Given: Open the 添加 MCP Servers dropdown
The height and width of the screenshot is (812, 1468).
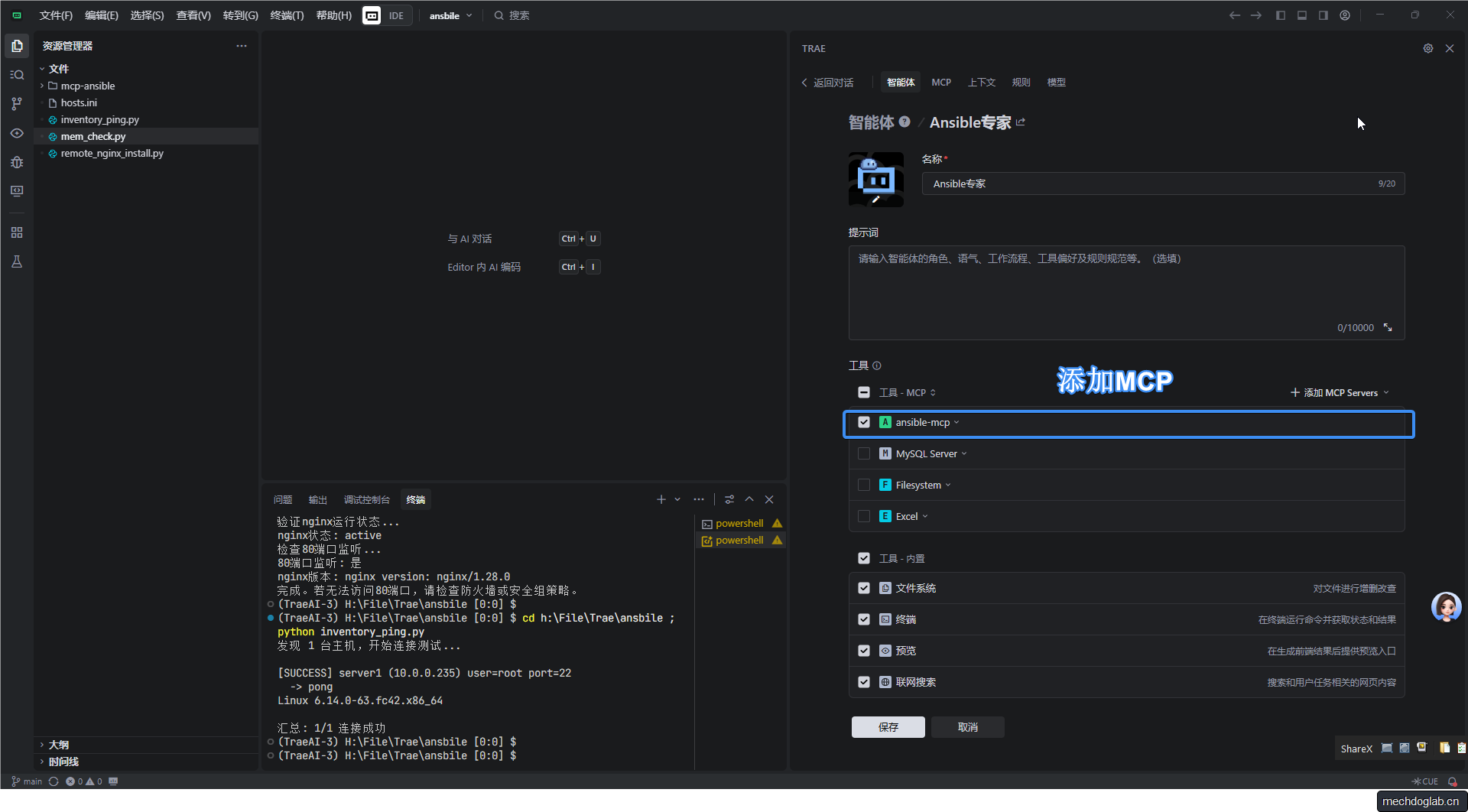Looking at the screenshot, I should [x=1340, y=393].
